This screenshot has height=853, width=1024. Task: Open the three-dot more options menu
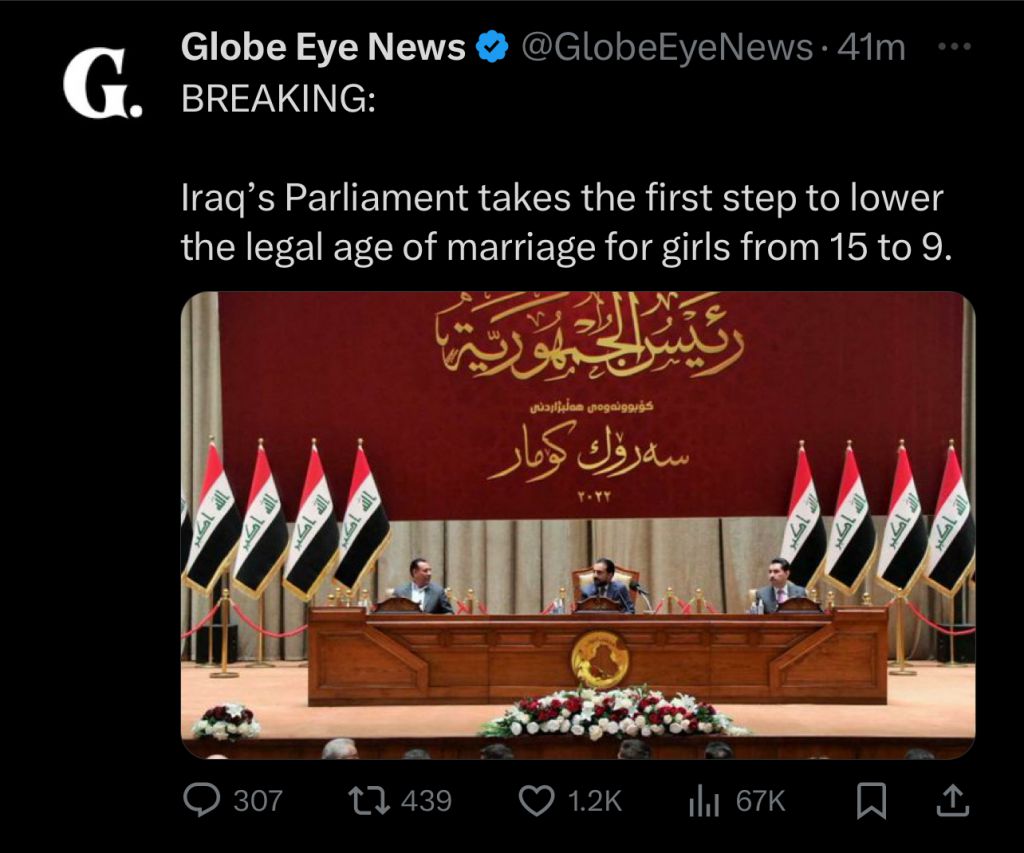[x=954, y=46]
